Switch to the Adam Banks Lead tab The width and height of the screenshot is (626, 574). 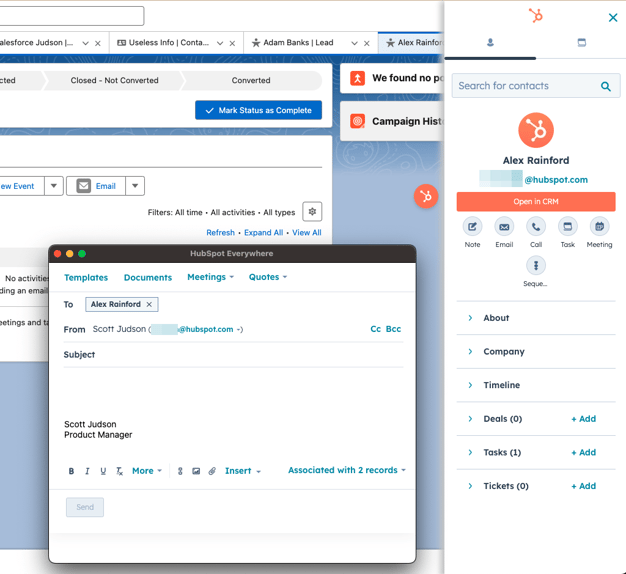[298, 43]
